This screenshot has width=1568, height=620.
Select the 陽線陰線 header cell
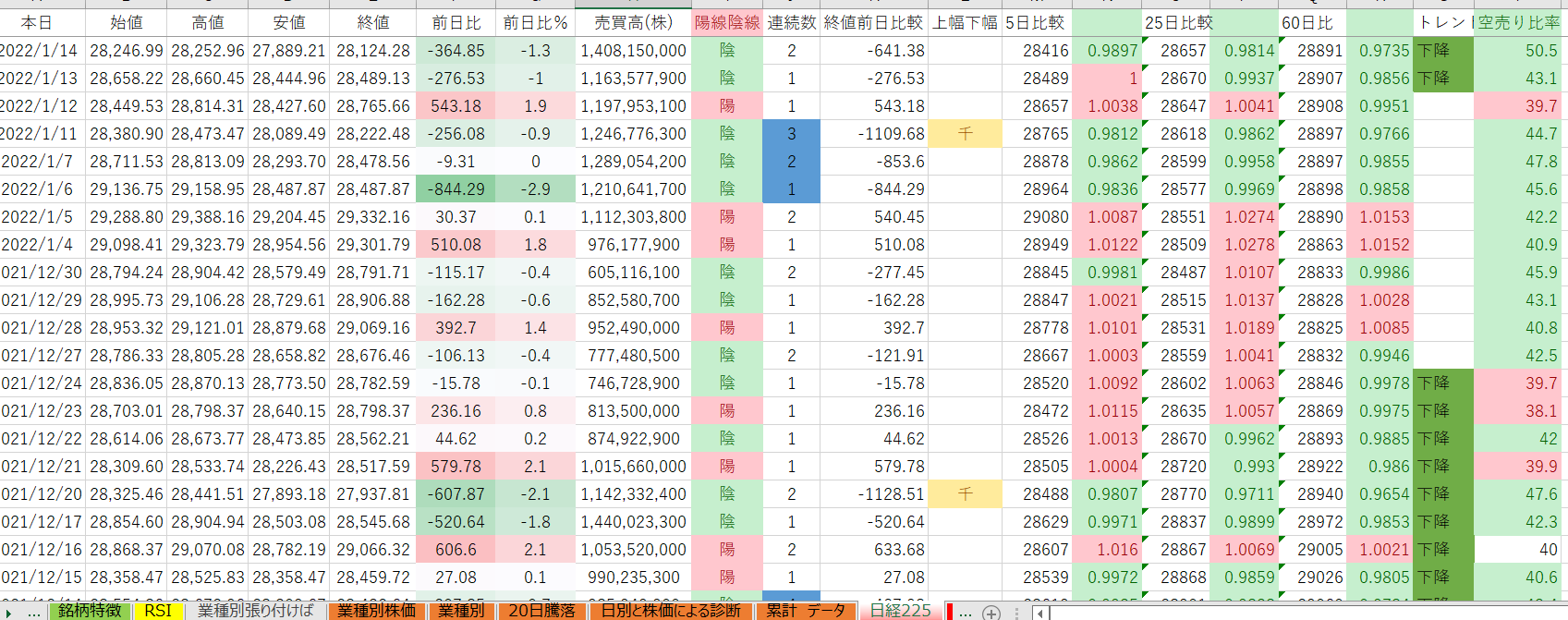tap(727, 22)
